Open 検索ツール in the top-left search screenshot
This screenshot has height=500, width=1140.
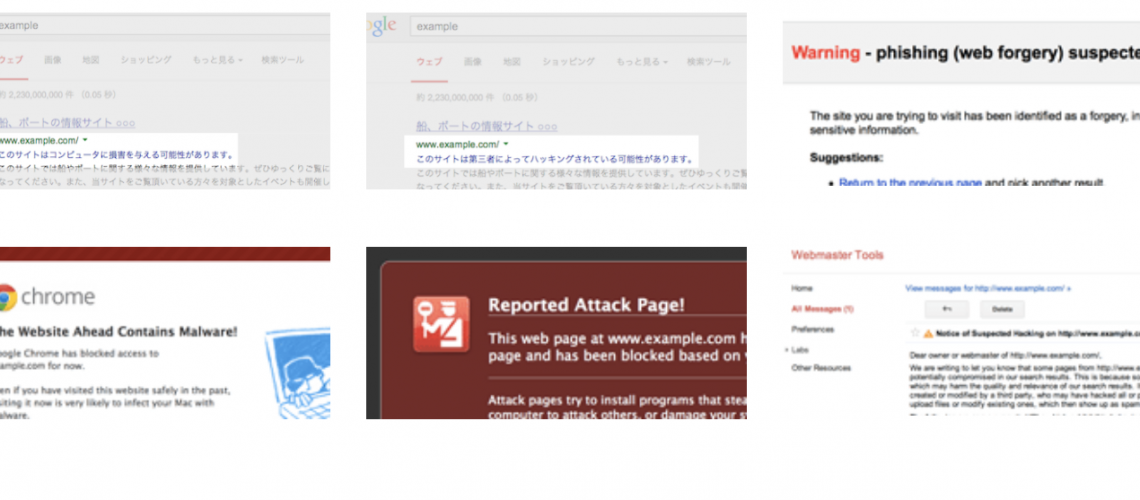point(283,60)
